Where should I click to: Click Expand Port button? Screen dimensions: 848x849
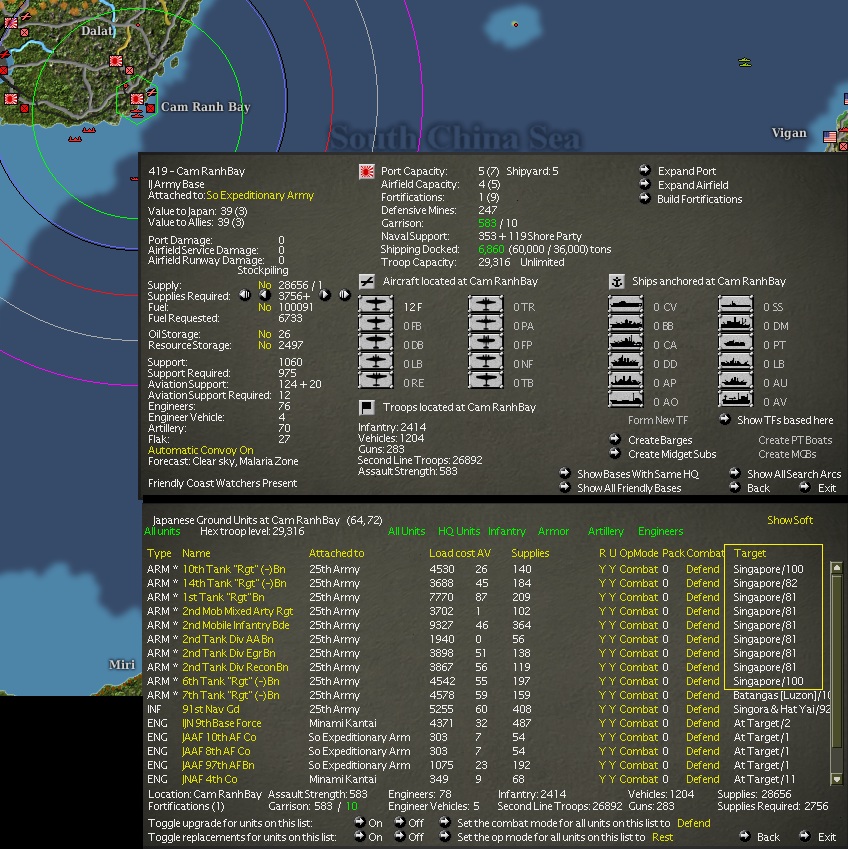point(686,171)
